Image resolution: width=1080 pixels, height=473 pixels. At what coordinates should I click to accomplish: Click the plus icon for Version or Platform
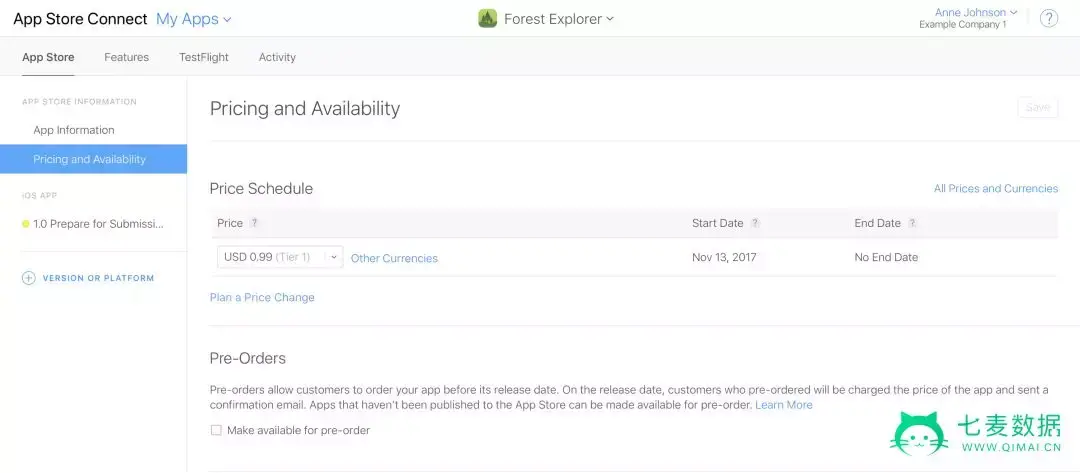point(29,278)
